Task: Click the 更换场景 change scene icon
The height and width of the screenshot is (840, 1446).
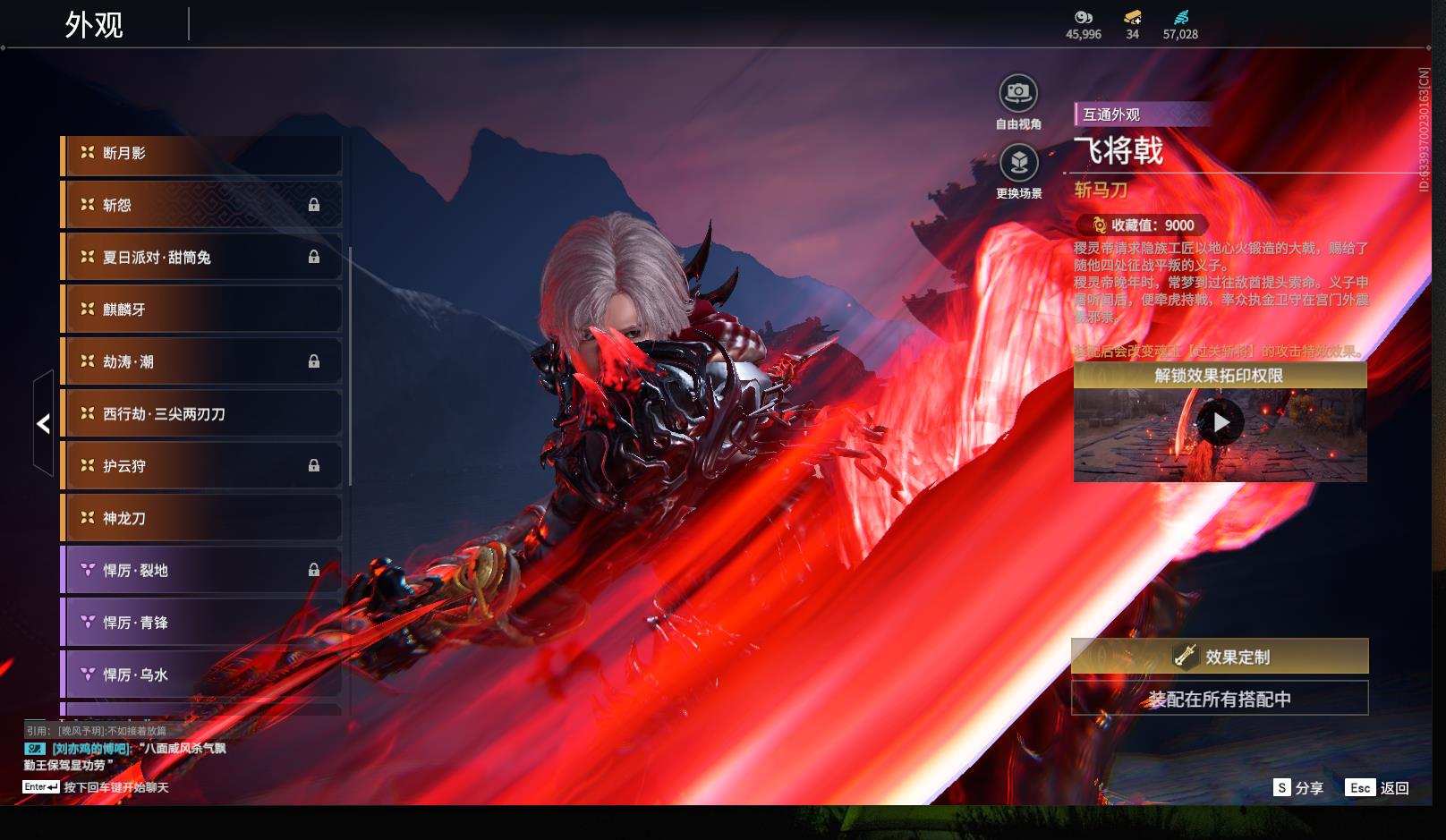Action: [1018, 163]
